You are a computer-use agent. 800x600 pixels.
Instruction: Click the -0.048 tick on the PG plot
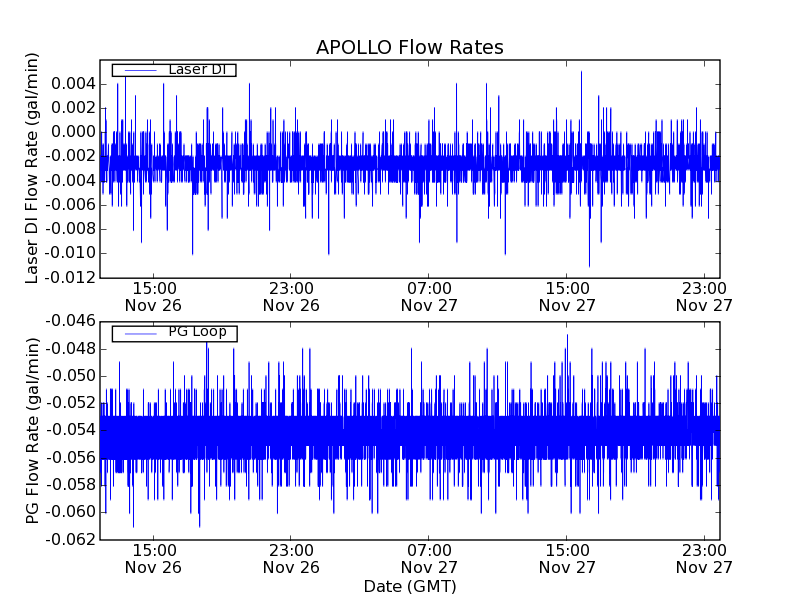[x=70, y=349]
